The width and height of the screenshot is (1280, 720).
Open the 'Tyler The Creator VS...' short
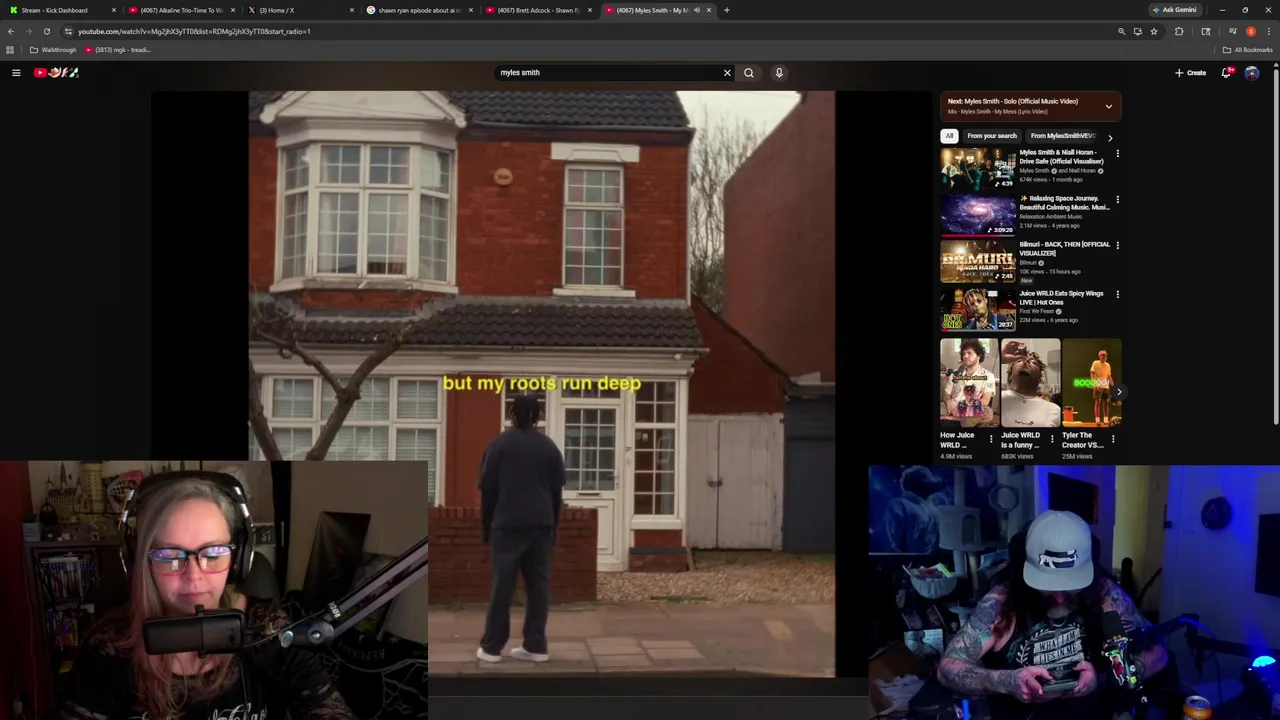coord(1091,382)
